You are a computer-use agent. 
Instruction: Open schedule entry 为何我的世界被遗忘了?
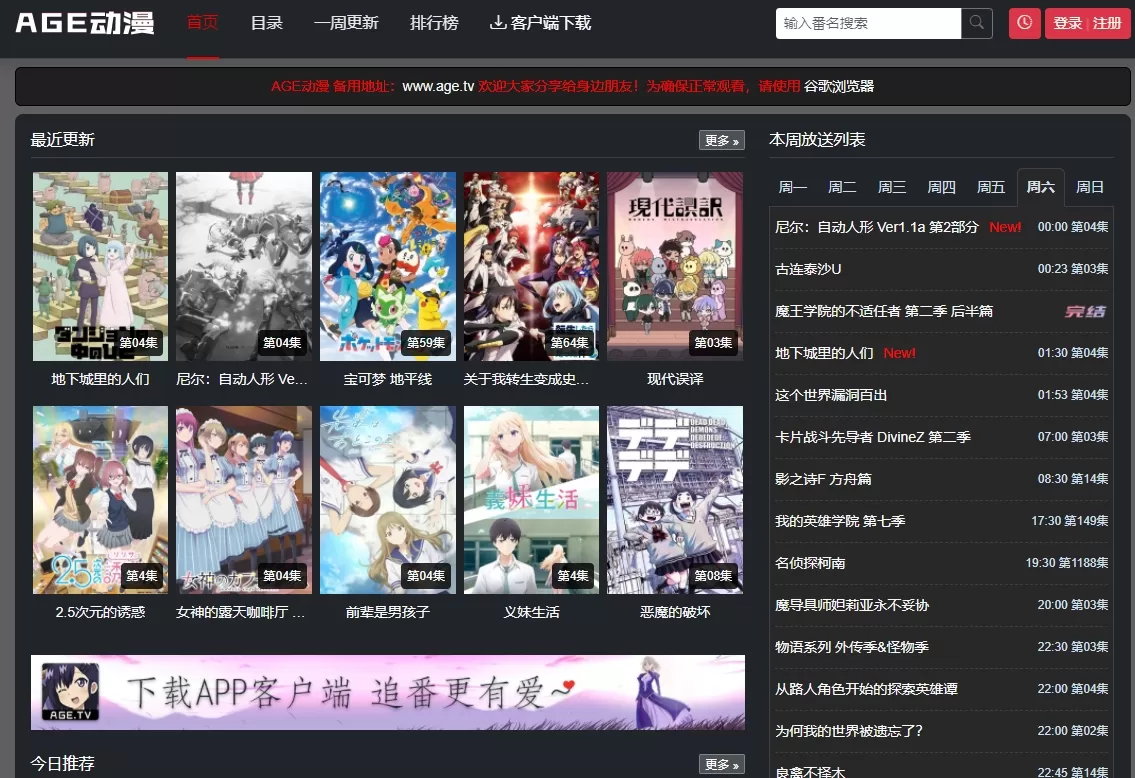click(x=941, y=731)
